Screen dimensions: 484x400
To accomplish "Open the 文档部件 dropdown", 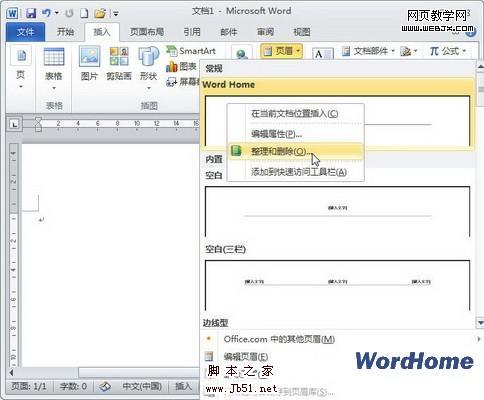I will point(368,51).
